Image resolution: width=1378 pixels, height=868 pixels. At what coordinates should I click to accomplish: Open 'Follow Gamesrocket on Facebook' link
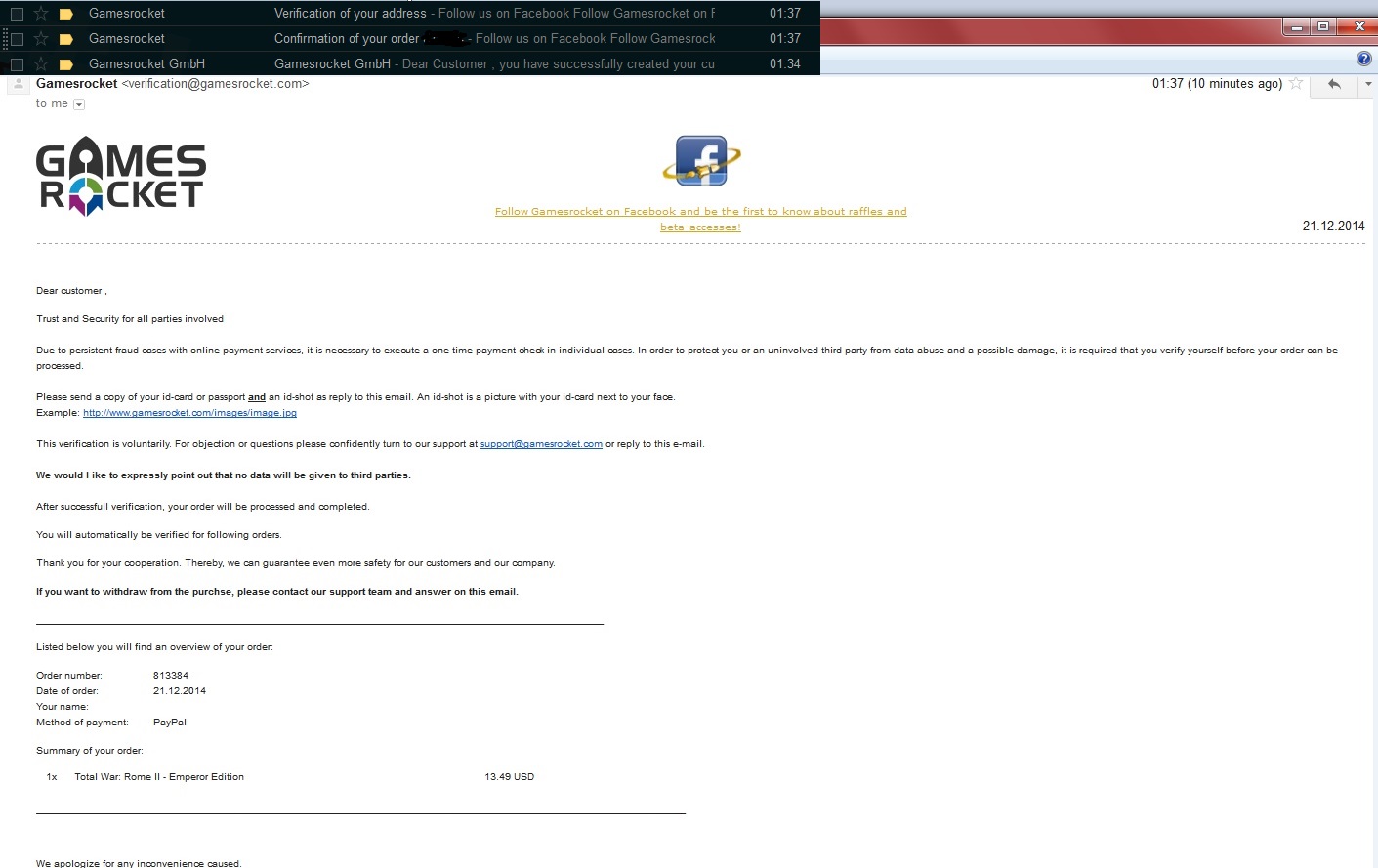700,219
